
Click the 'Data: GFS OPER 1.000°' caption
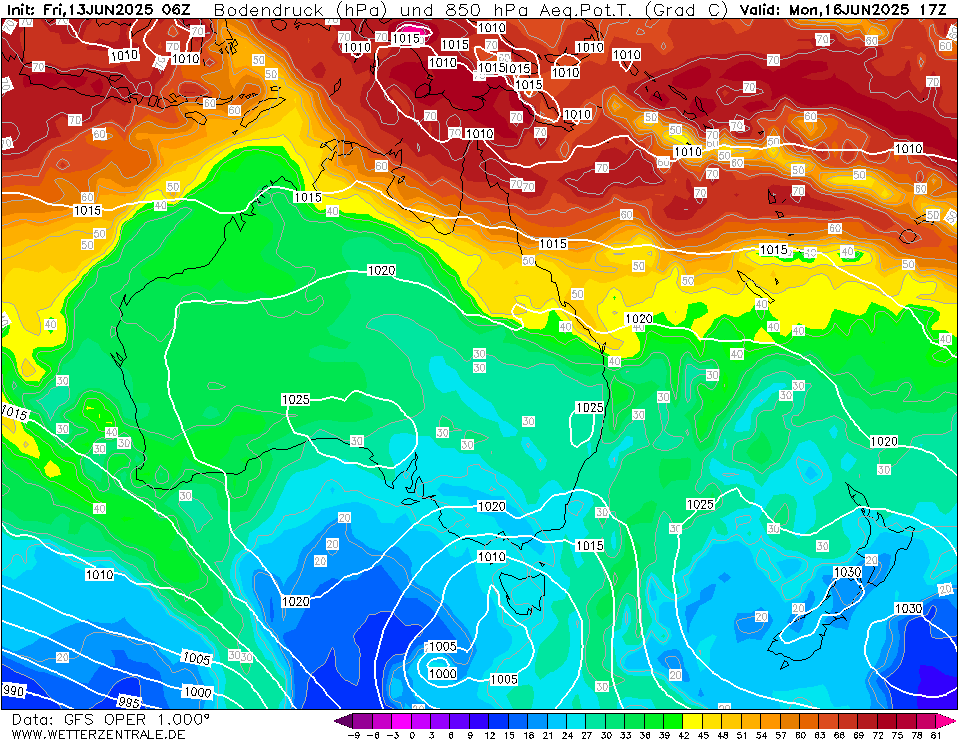pos(111,719)
